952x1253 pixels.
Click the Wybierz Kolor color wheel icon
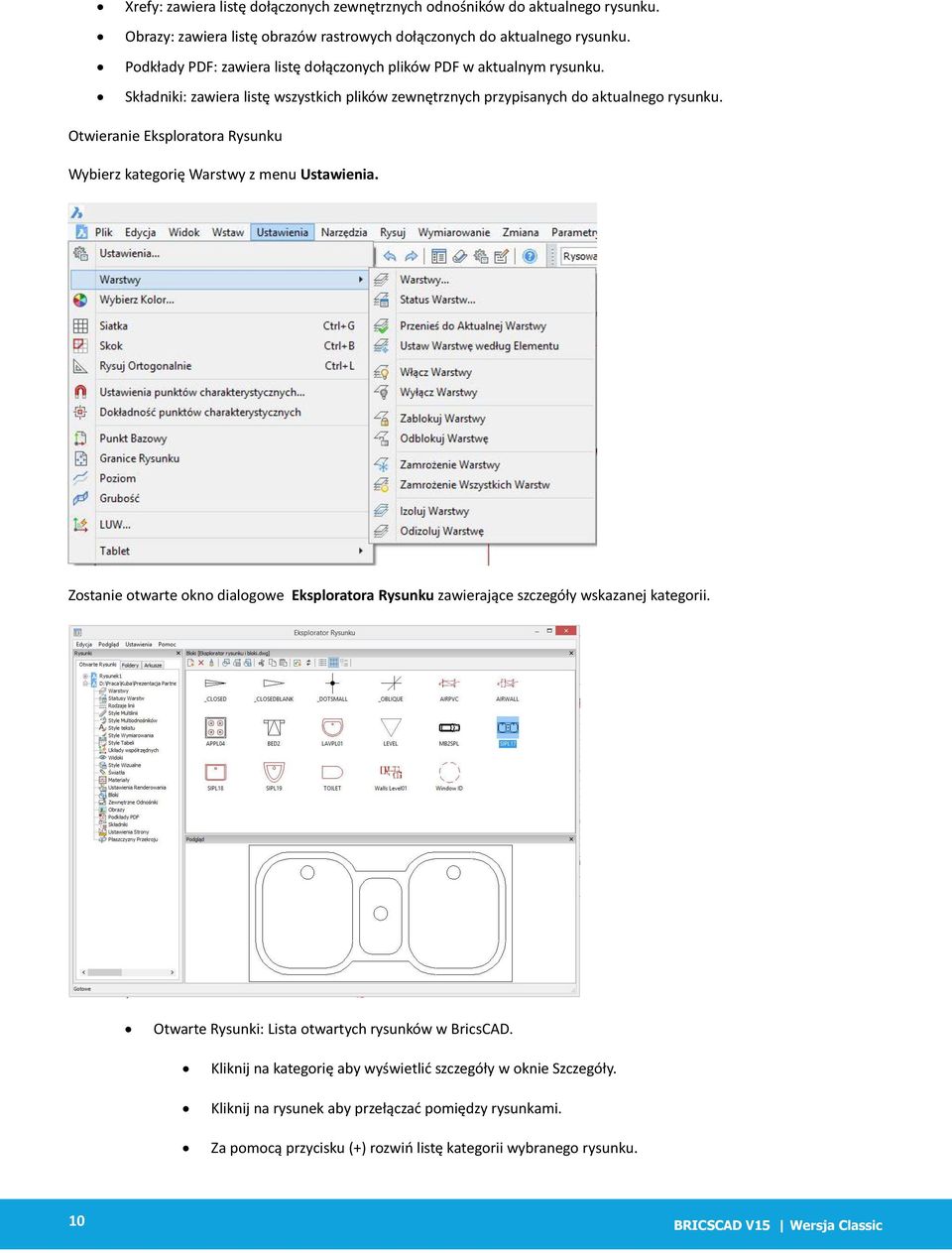80,300
